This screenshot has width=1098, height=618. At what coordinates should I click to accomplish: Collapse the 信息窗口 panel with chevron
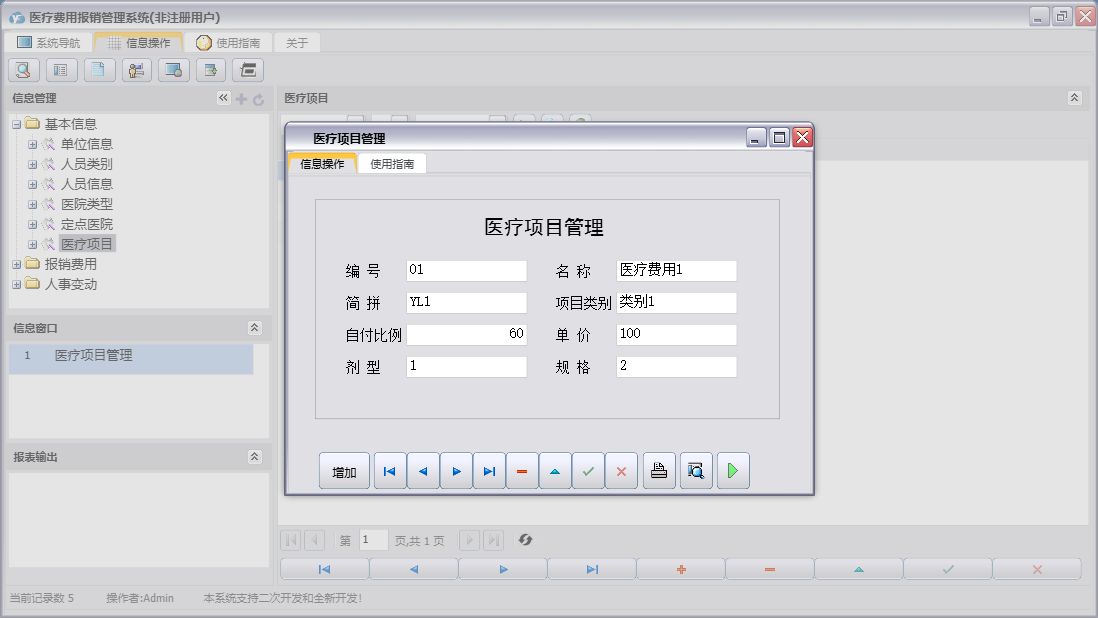click(254, 327)
